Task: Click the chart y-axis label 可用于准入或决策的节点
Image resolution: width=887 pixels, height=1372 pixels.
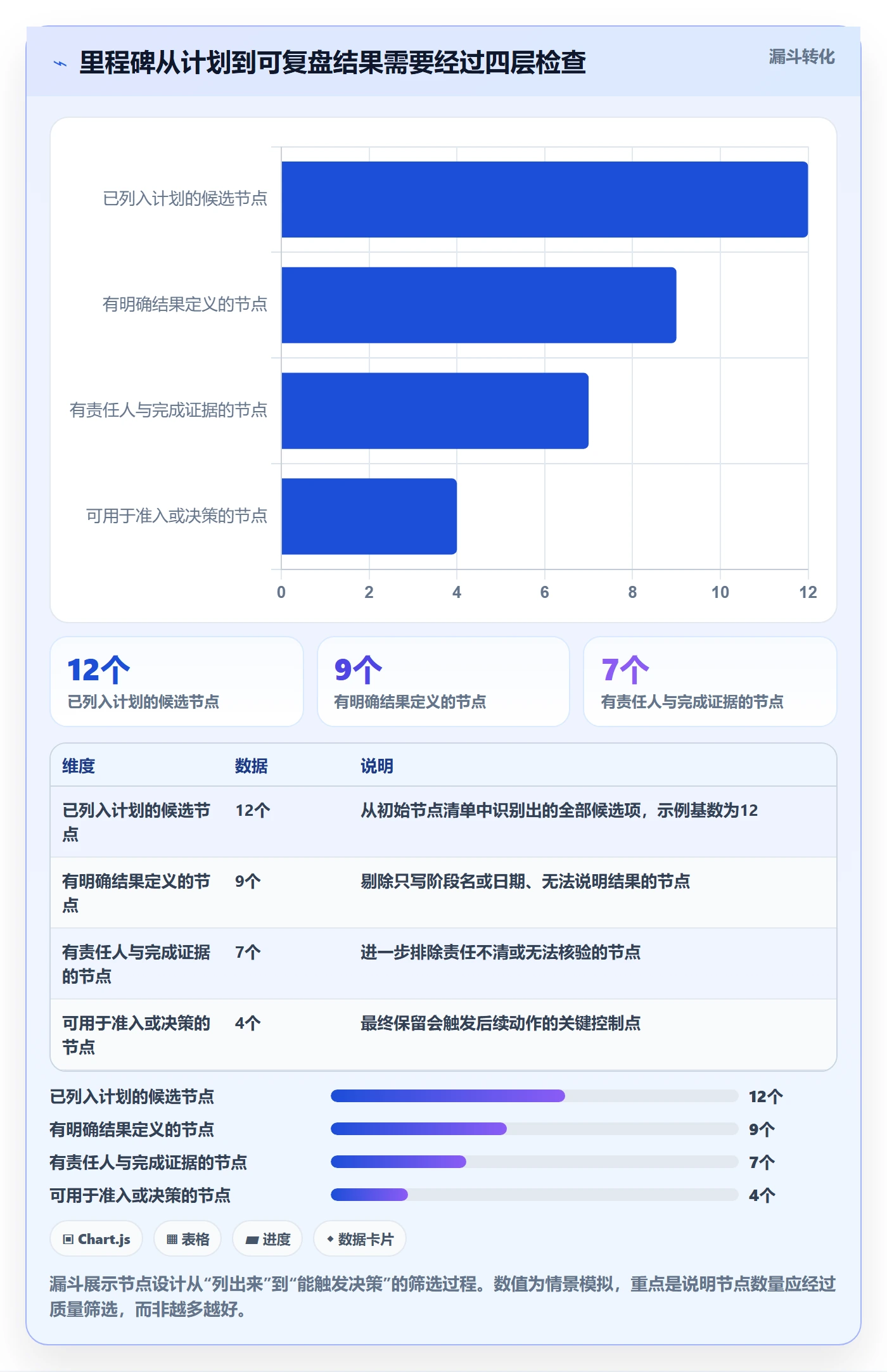Action: pyautogui.click(x=177, y=516)
